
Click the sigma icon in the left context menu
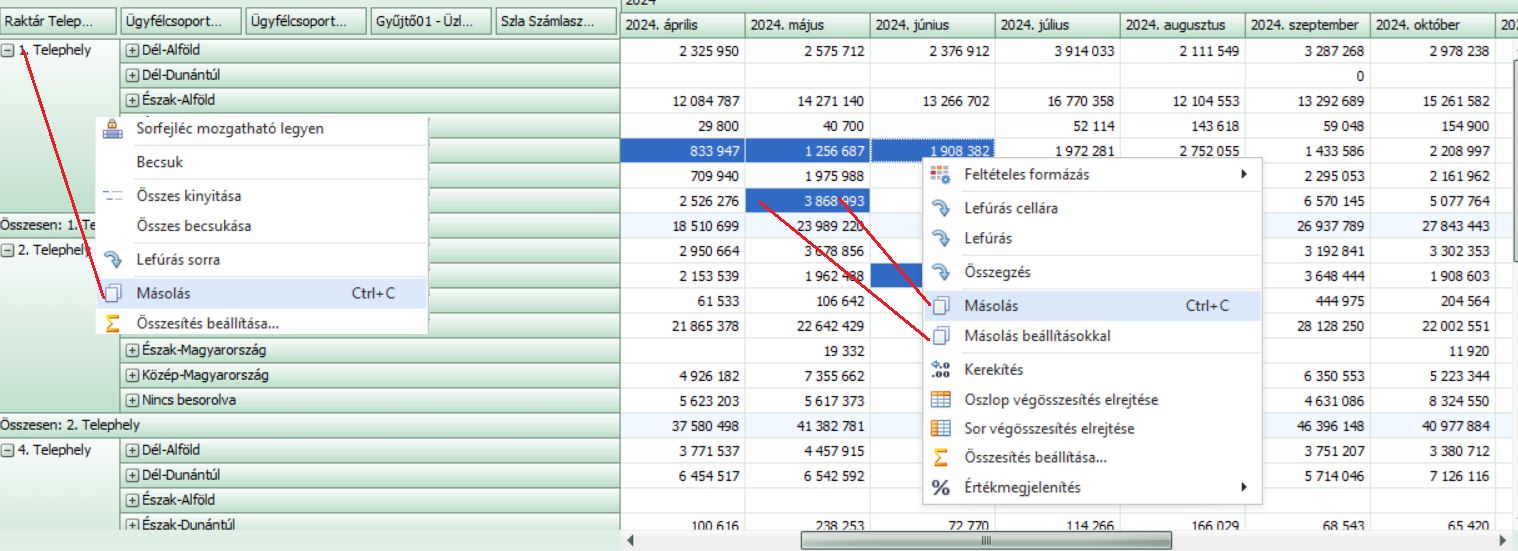click(x=113, y=323)
